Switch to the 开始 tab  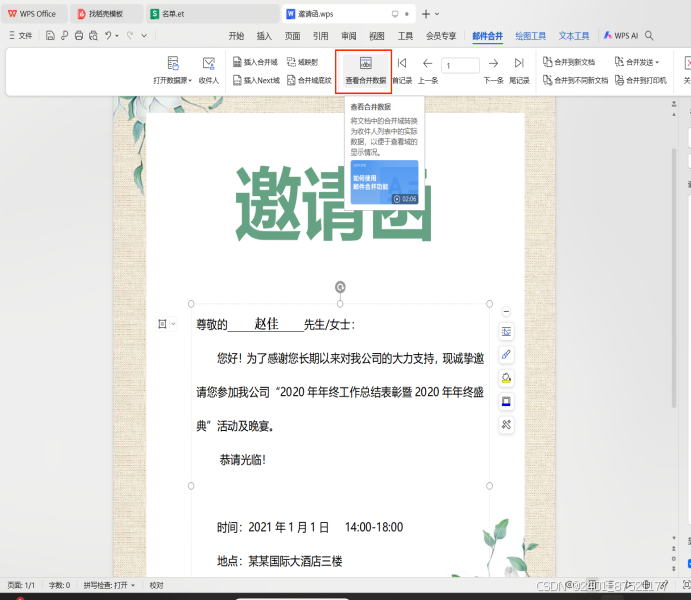pos(236,36)
